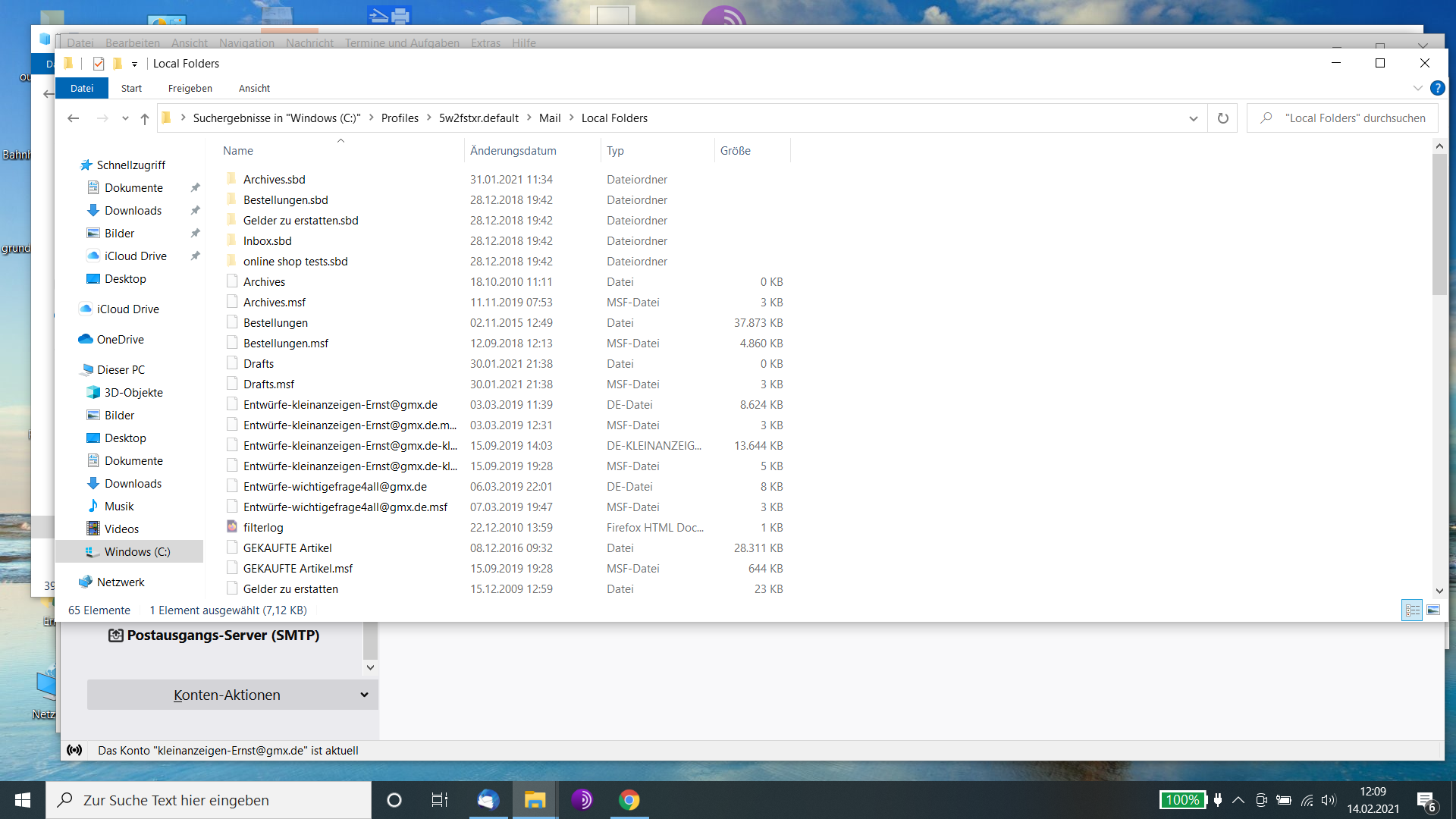The height and width of the screenshot is (819, 1456).
Task: Select Windows (C:) in the navigation pane
Action: pos(136,551)
